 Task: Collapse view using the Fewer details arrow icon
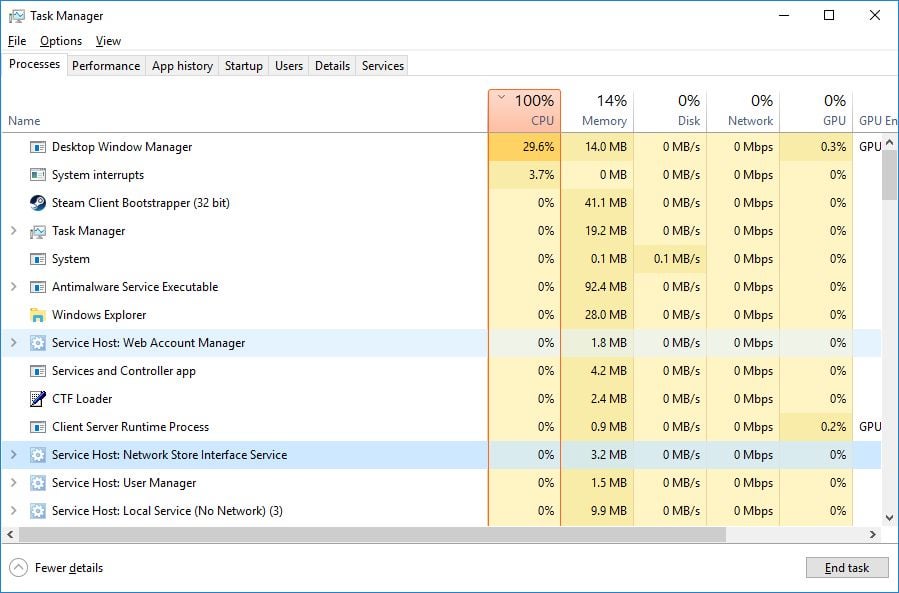18,568
